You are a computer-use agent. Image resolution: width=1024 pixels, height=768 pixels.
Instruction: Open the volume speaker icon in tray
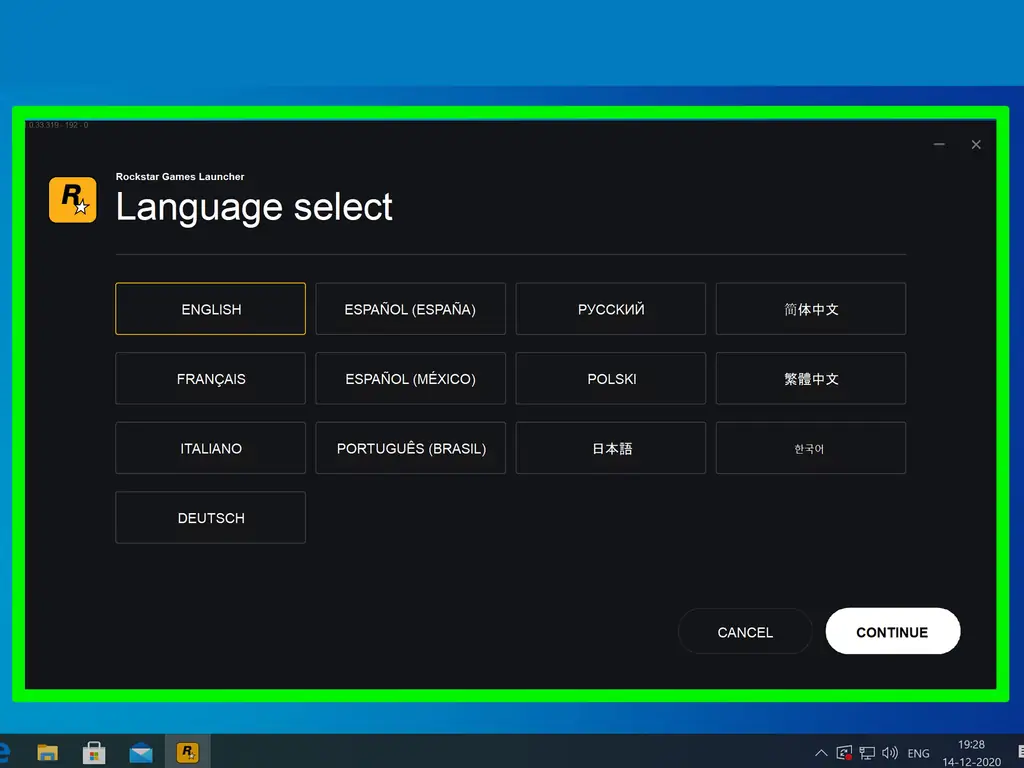pyautogui.click(x=889, y=753)
